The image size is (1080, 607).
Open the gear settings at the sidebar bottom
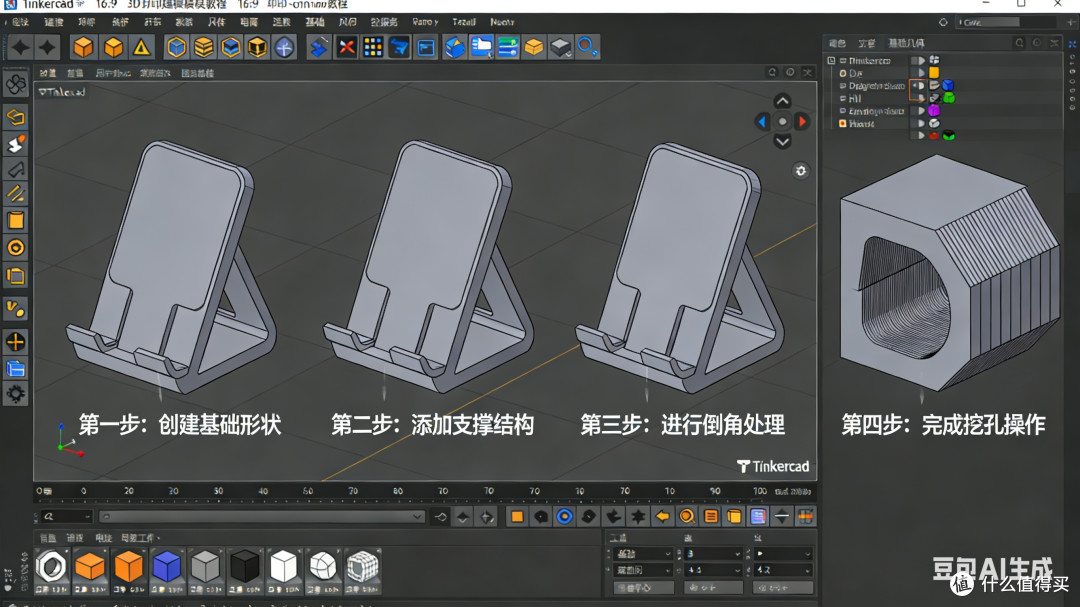[16, 393]
